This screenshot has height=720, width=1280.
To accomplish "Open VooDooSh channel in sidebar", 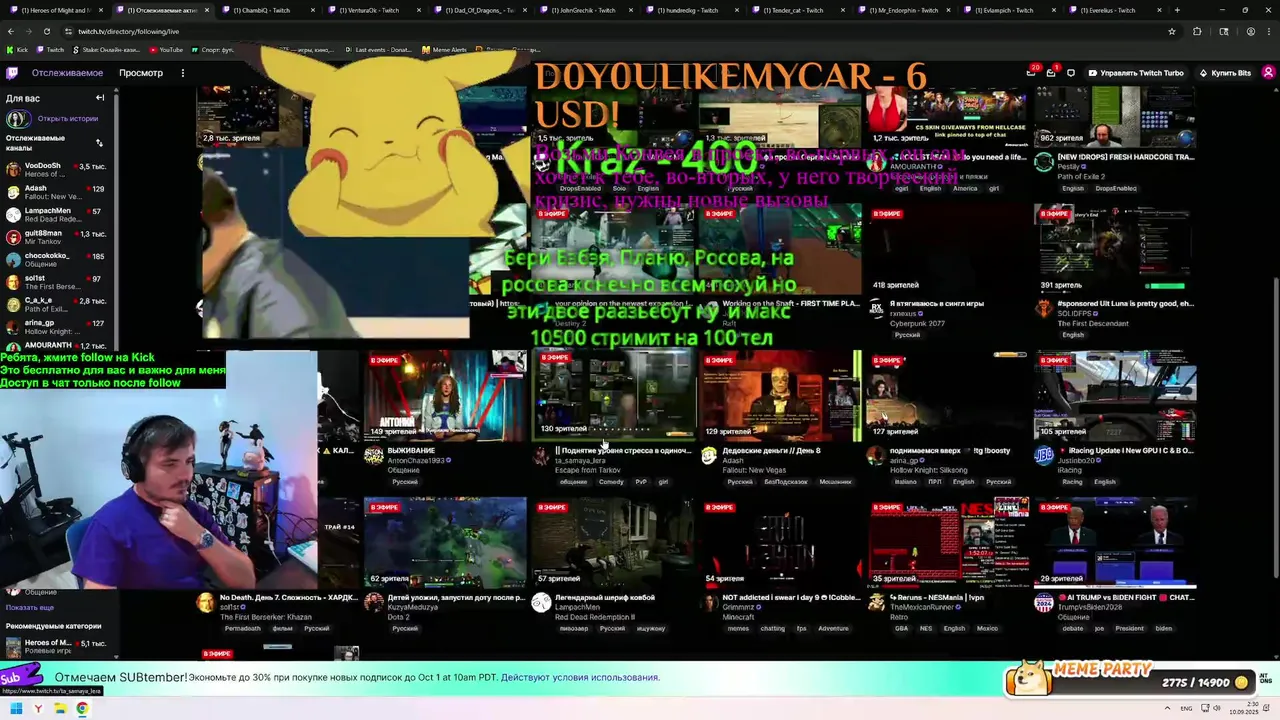I will pyautogui.click(x=56, y=170).
